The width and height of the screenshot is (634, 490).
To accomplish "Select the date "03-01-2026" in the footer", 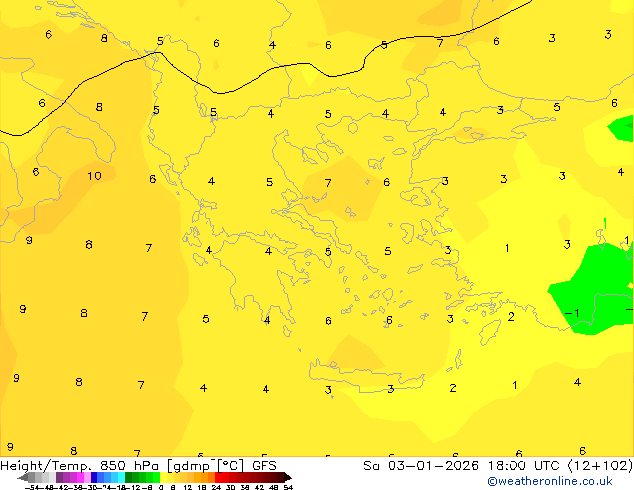I will 433,466.
